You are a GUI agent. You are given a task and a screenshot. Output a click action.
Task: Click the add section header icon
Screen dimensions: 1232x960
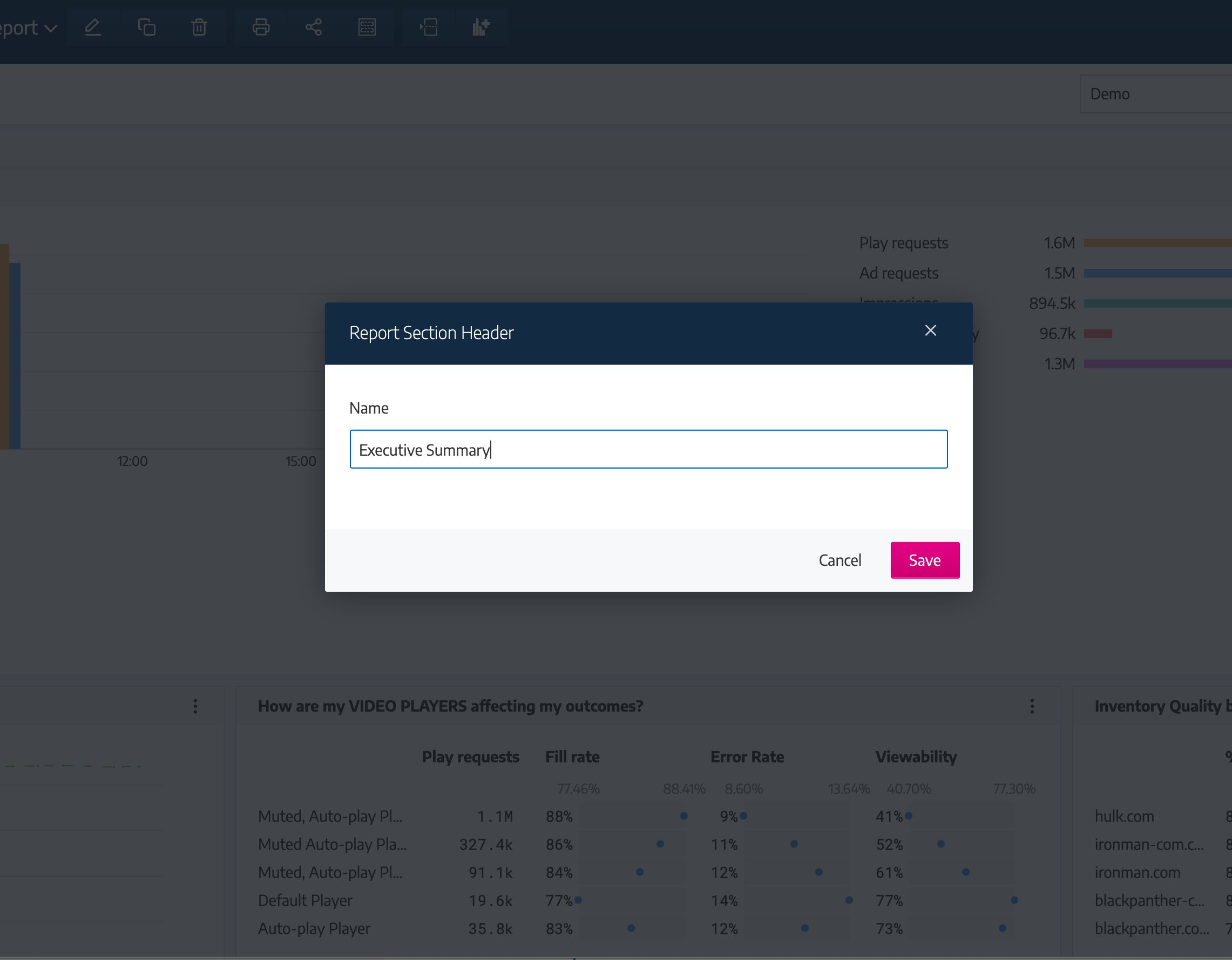point(367,27)
